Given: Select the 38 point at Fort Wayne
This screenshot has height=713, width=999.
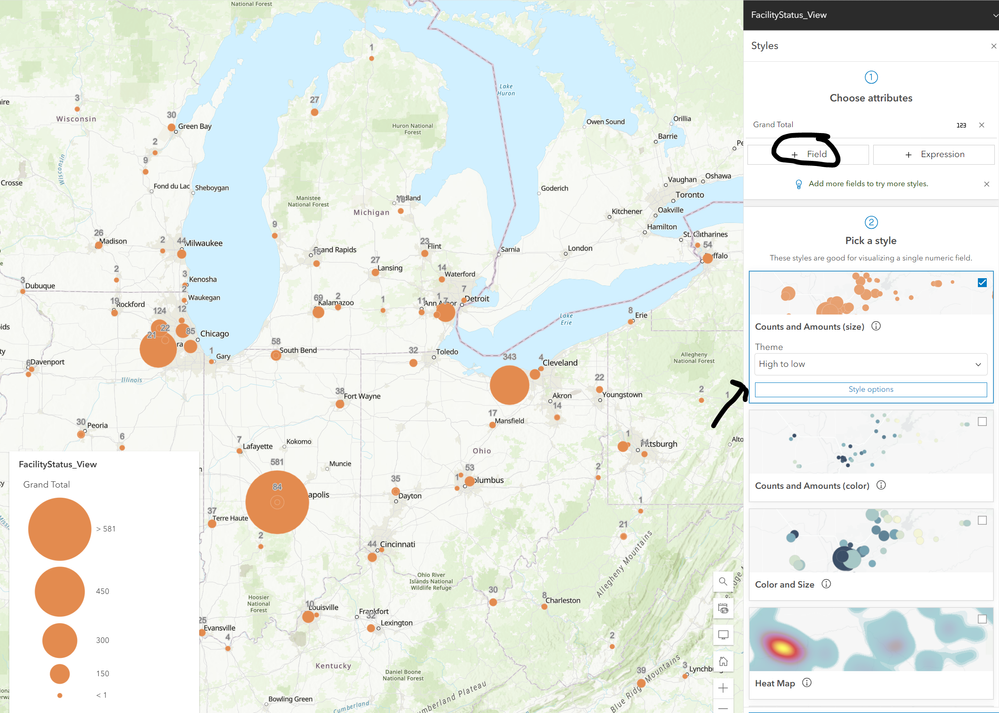Looking at the screenshot, I should coord(340,403).
